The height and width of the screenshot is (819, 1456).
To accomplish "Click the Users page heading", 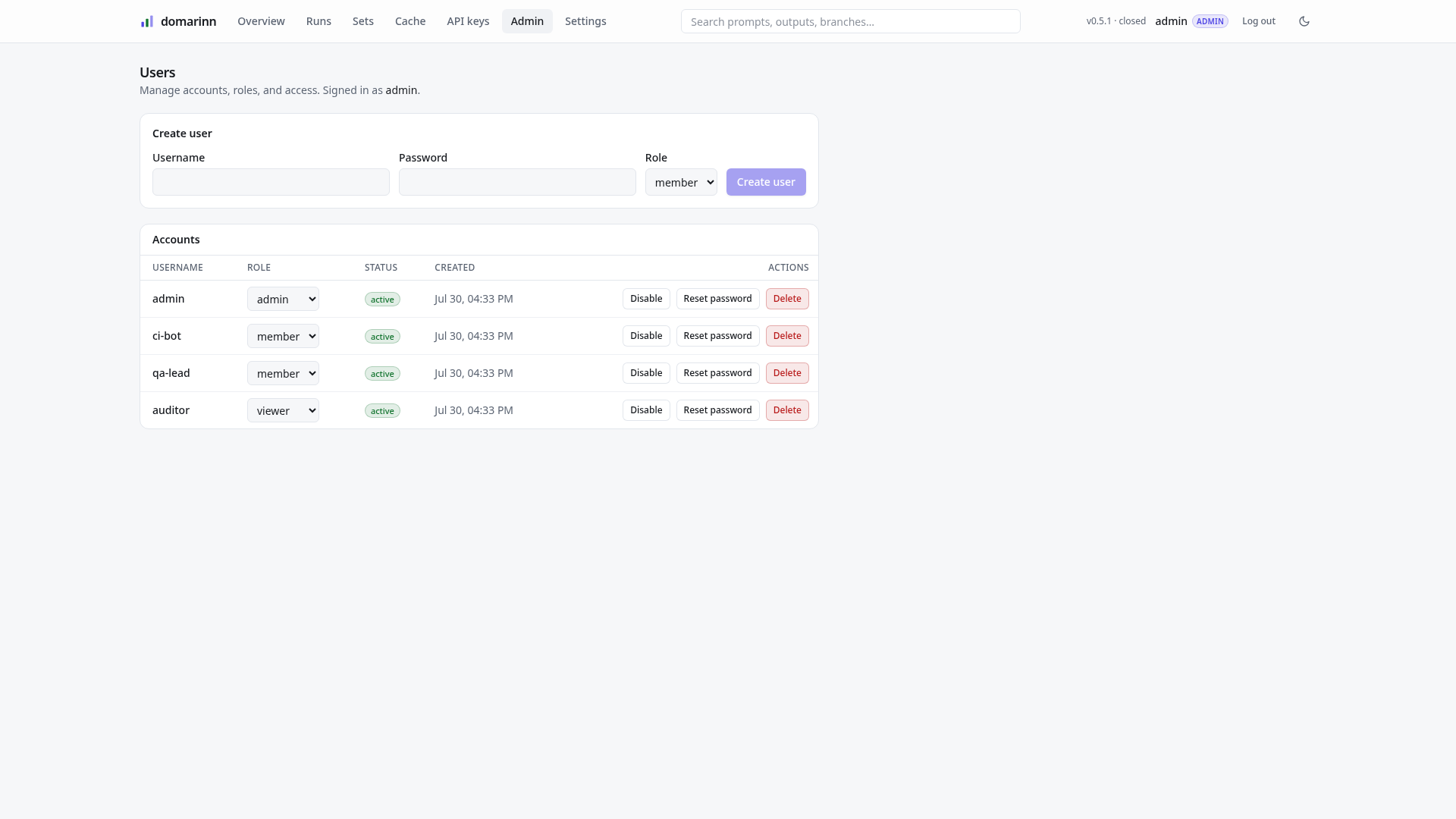I will pos(158,73).
